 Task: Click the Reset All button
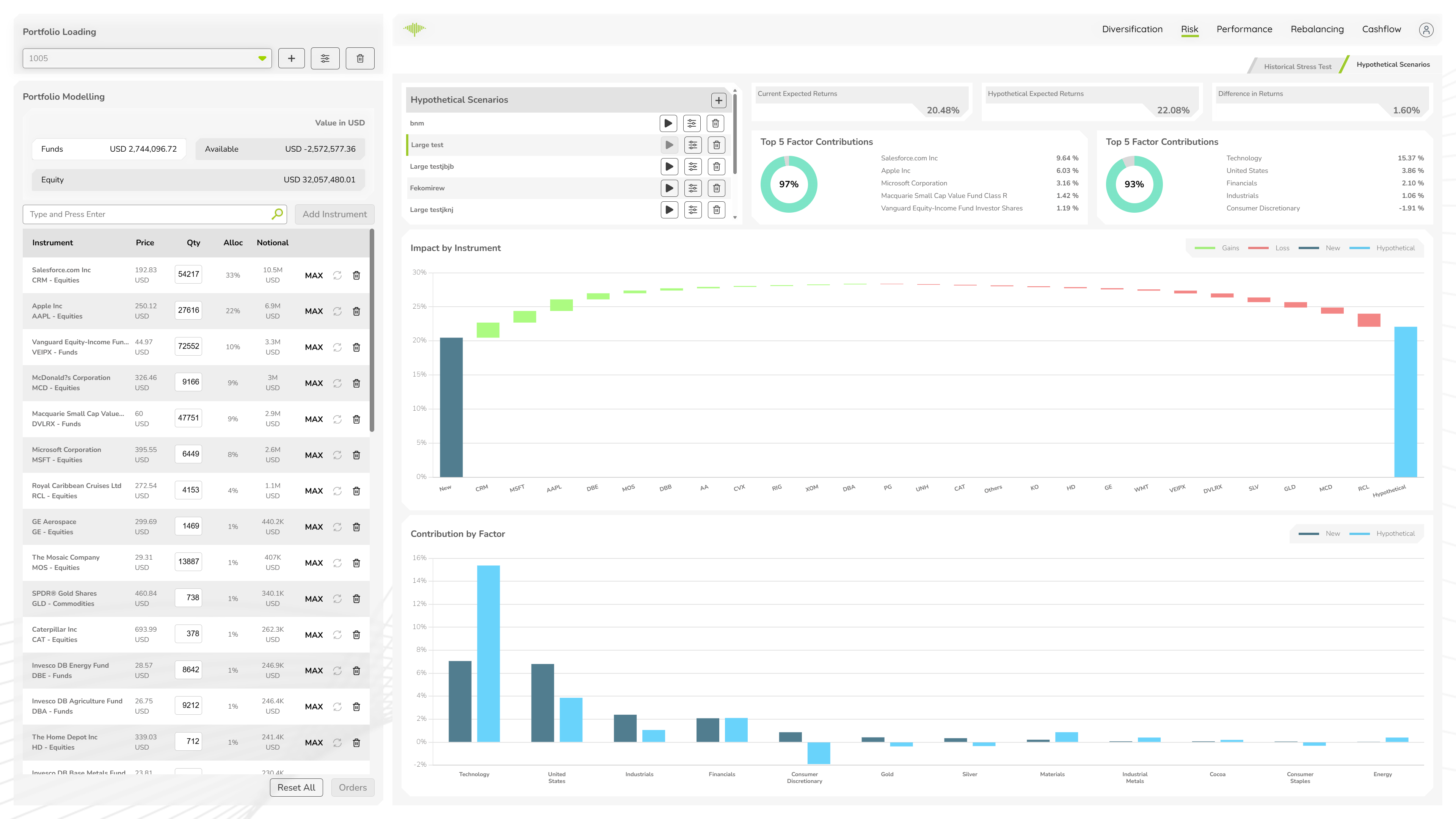pos(296,788)
